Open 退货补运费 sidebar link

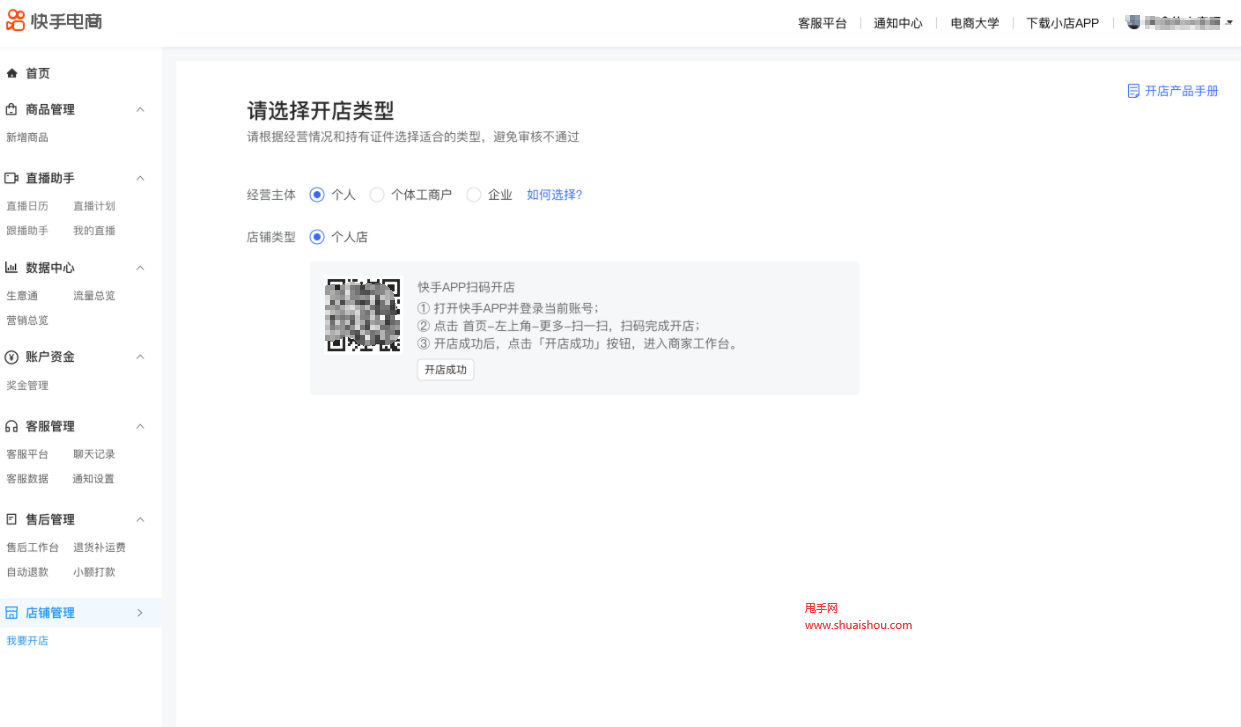point(99,547)
